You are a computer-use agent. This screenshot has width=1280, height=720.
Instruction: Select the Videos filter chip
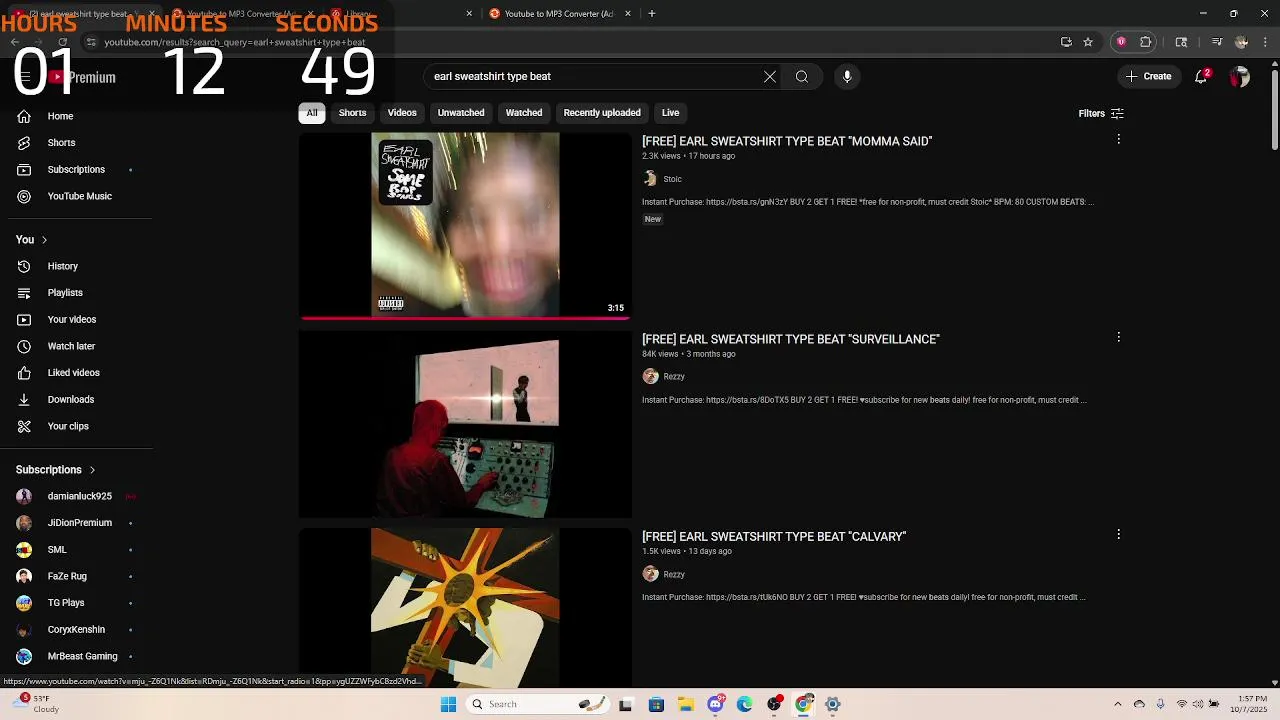pyautogui.click(x=402, y=113)
